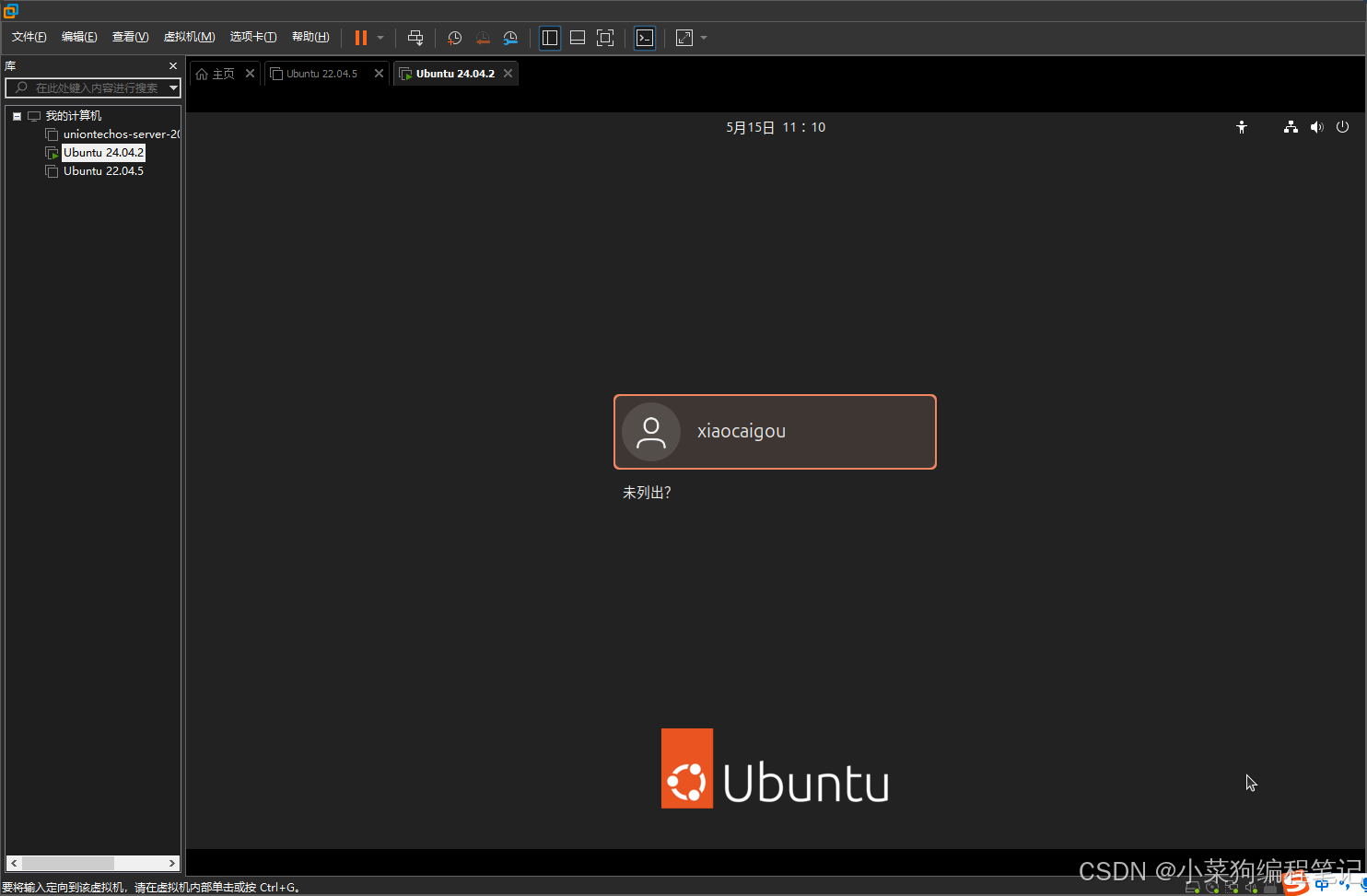Open the 查看(V) menu
This screenshot has height=896, width=1367.
tap(130, 37)
